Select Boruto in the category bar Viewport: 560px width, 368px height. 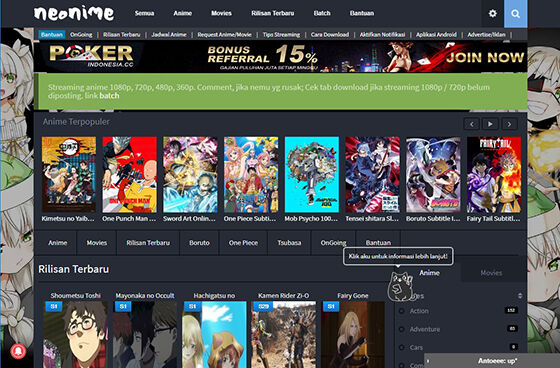pos(199,243)
